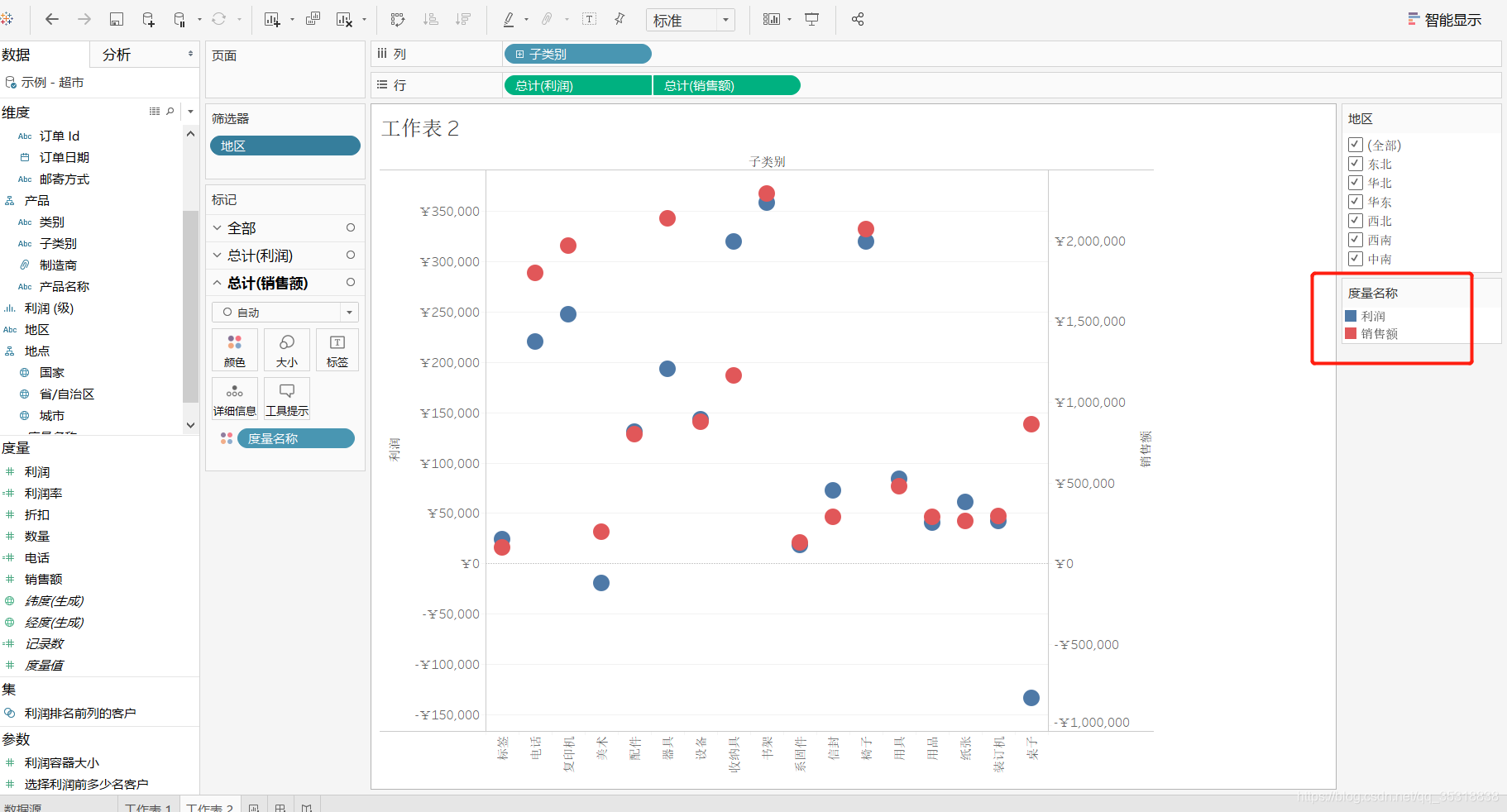Toggle the (全部) region checkbox
This screenshot has width=1507, height=812.
[x=1355, y=145]
